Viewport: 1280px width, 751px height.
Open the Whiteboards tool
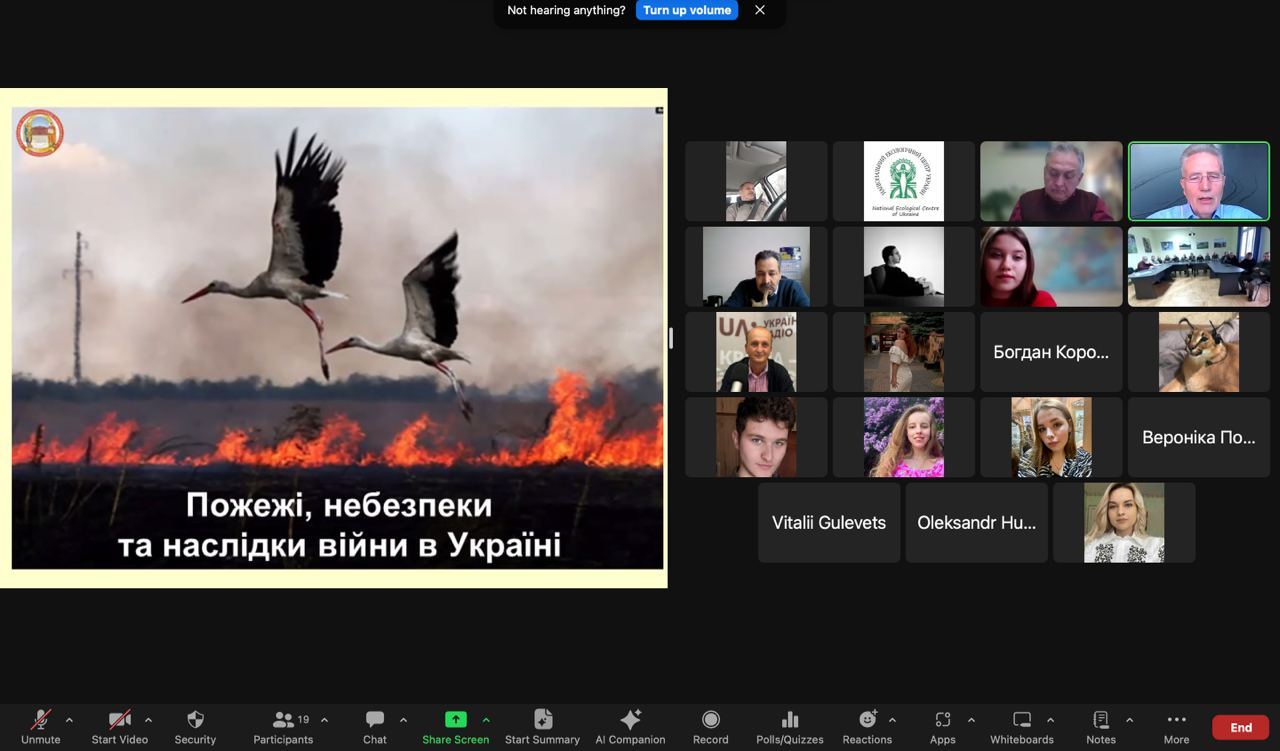[1021, 726]
